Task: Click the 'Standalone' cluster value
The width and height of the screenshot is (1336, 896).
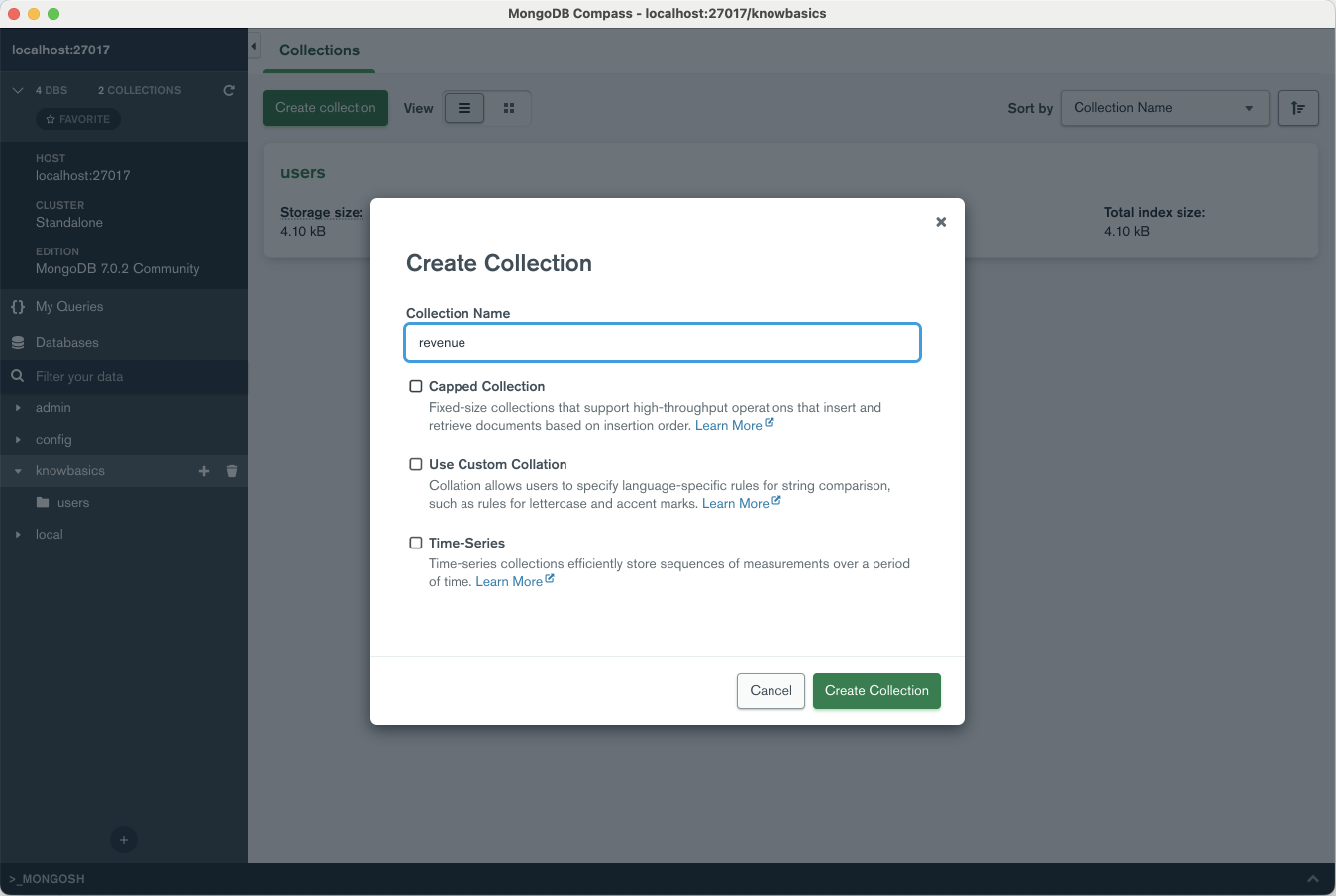Action: tap(69, 223)
